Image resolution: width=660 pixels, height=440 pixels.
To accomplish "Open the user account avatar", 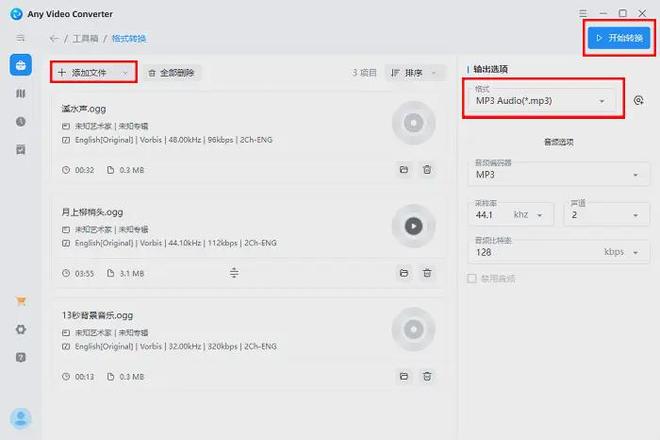I will tap(21, 418).
